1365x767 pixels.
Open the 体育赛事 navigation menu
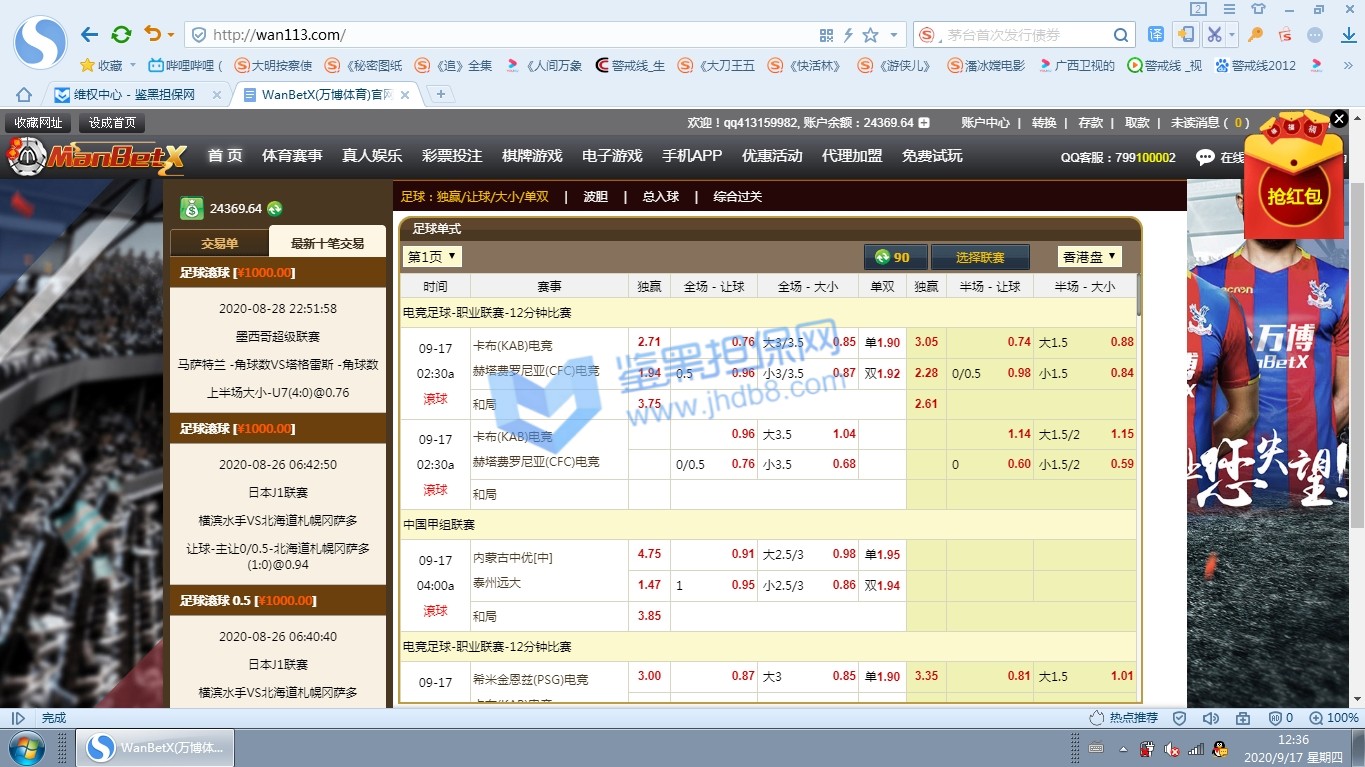[292, 156]
